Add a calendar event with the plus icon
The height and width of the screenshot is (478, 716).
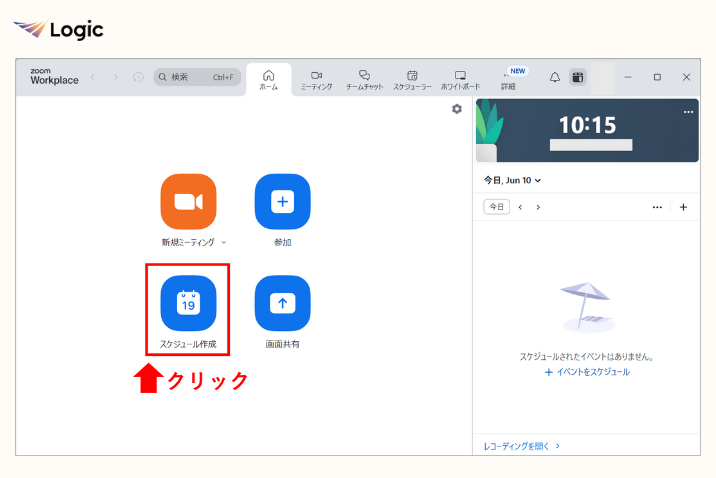pyautogui.click(x=683, y=207)
